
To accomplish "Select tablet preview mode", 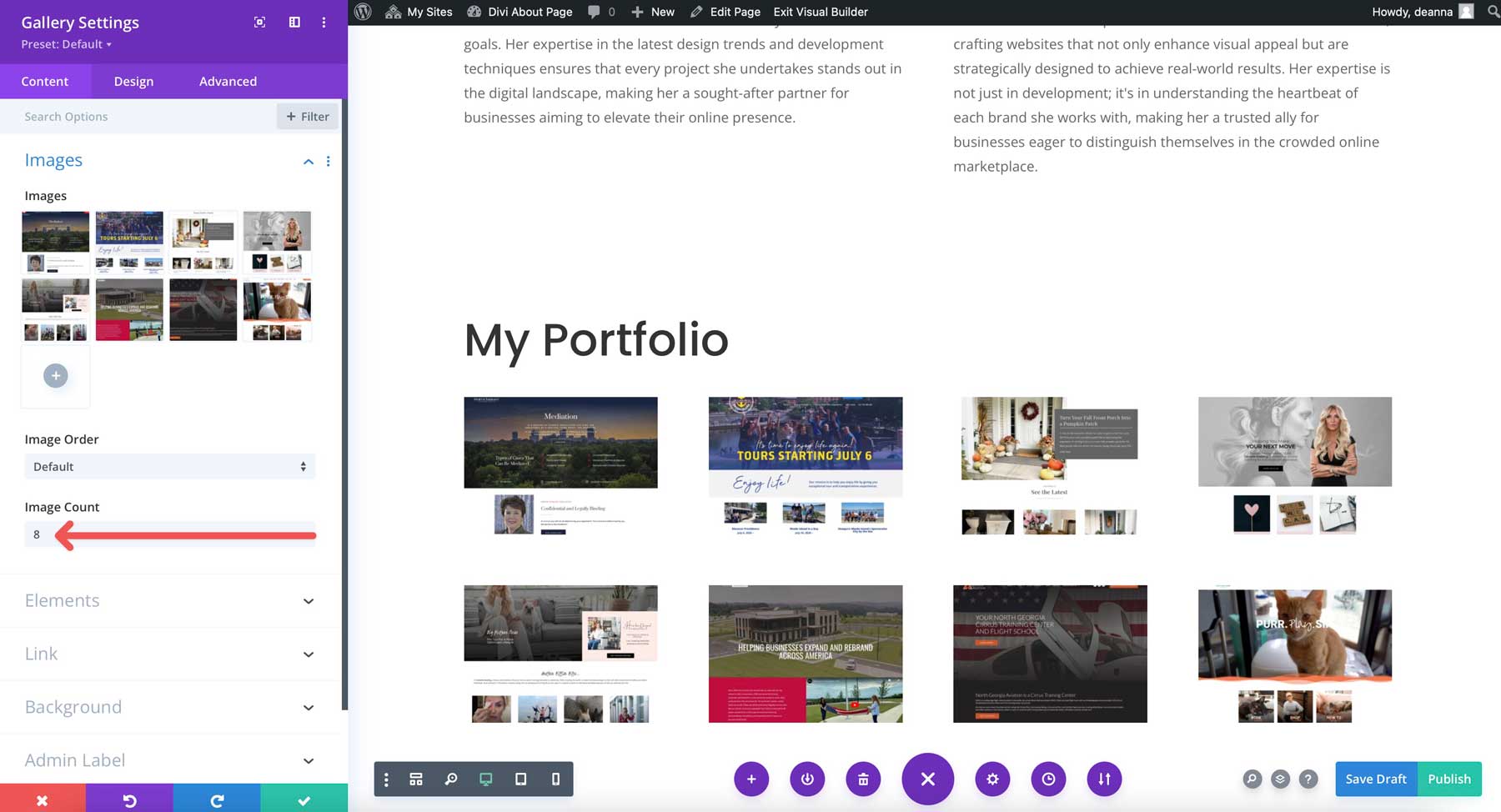I will point(521,779).
